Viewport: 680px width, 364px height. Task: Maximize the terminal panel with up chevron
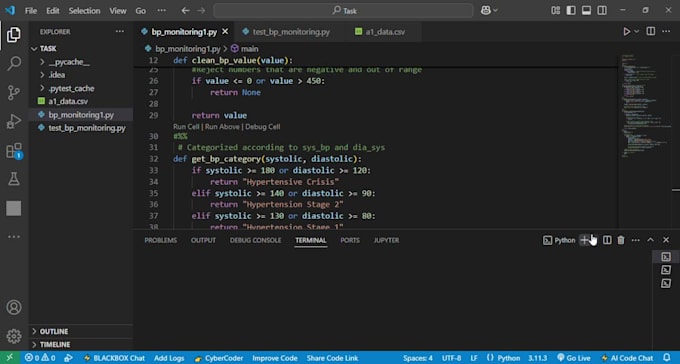point(651,240)
